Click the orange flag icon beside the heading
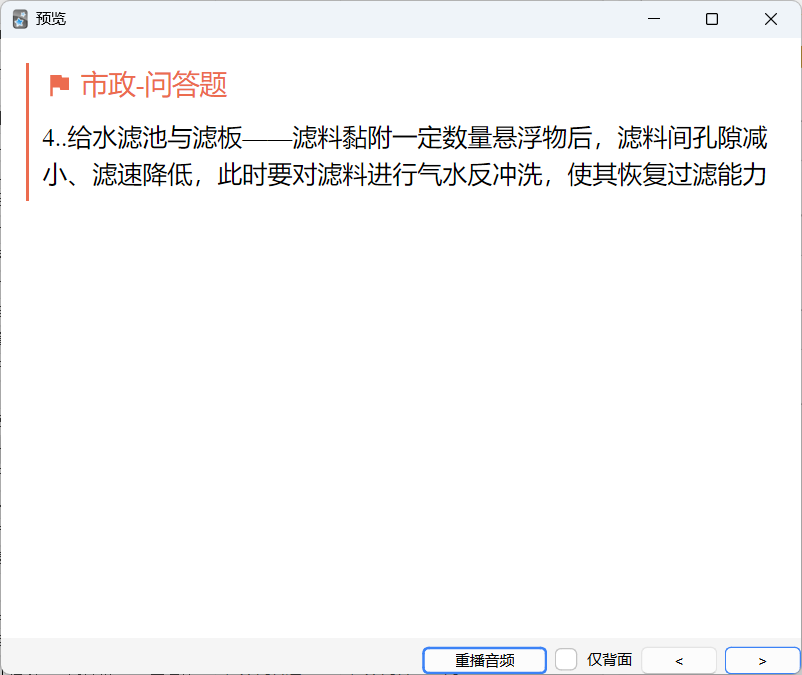This screenshot has width=802, height=675. (x=59, y=86)
